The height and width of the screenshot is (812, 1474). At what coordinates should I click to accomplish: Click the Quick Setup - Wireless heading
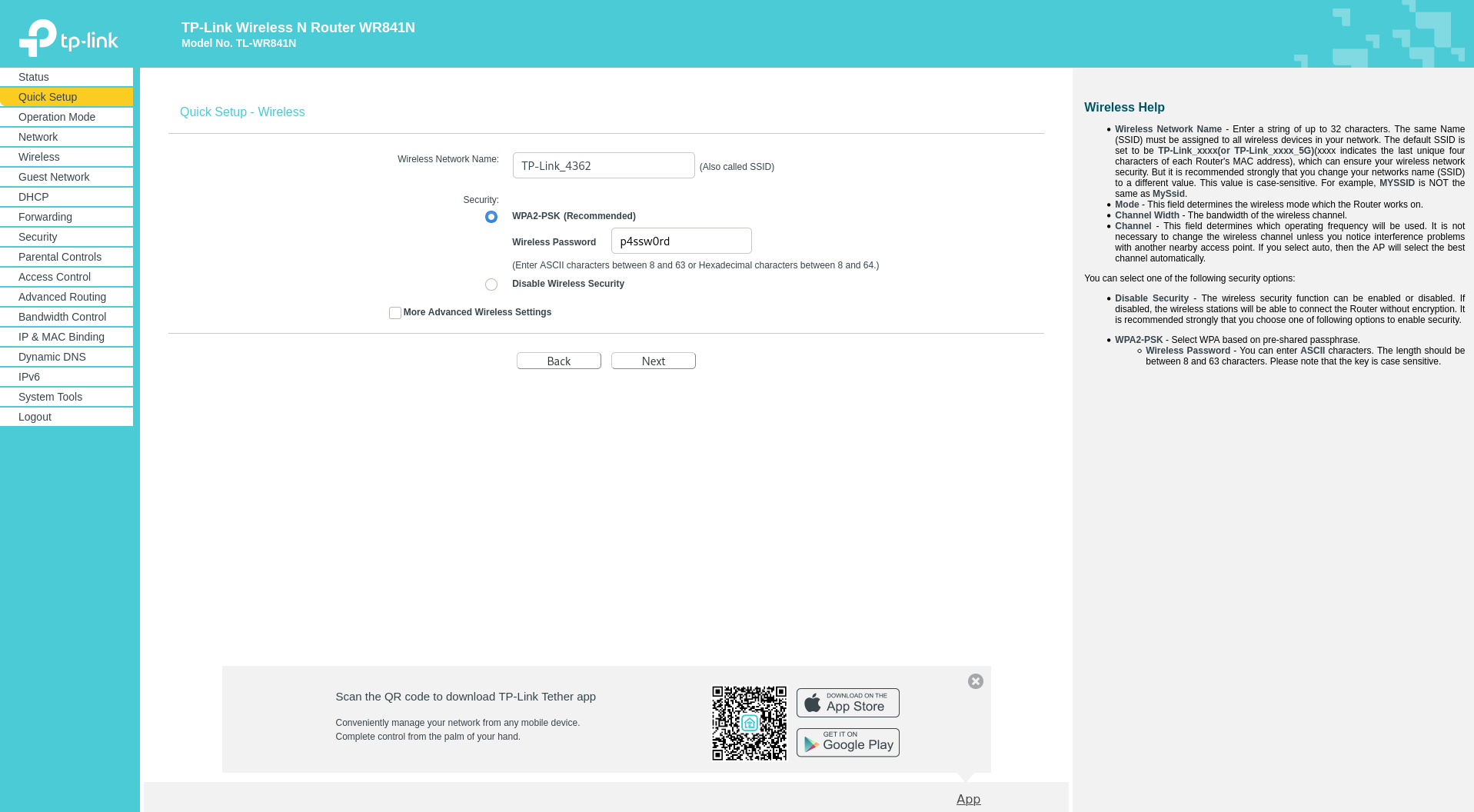242,112
